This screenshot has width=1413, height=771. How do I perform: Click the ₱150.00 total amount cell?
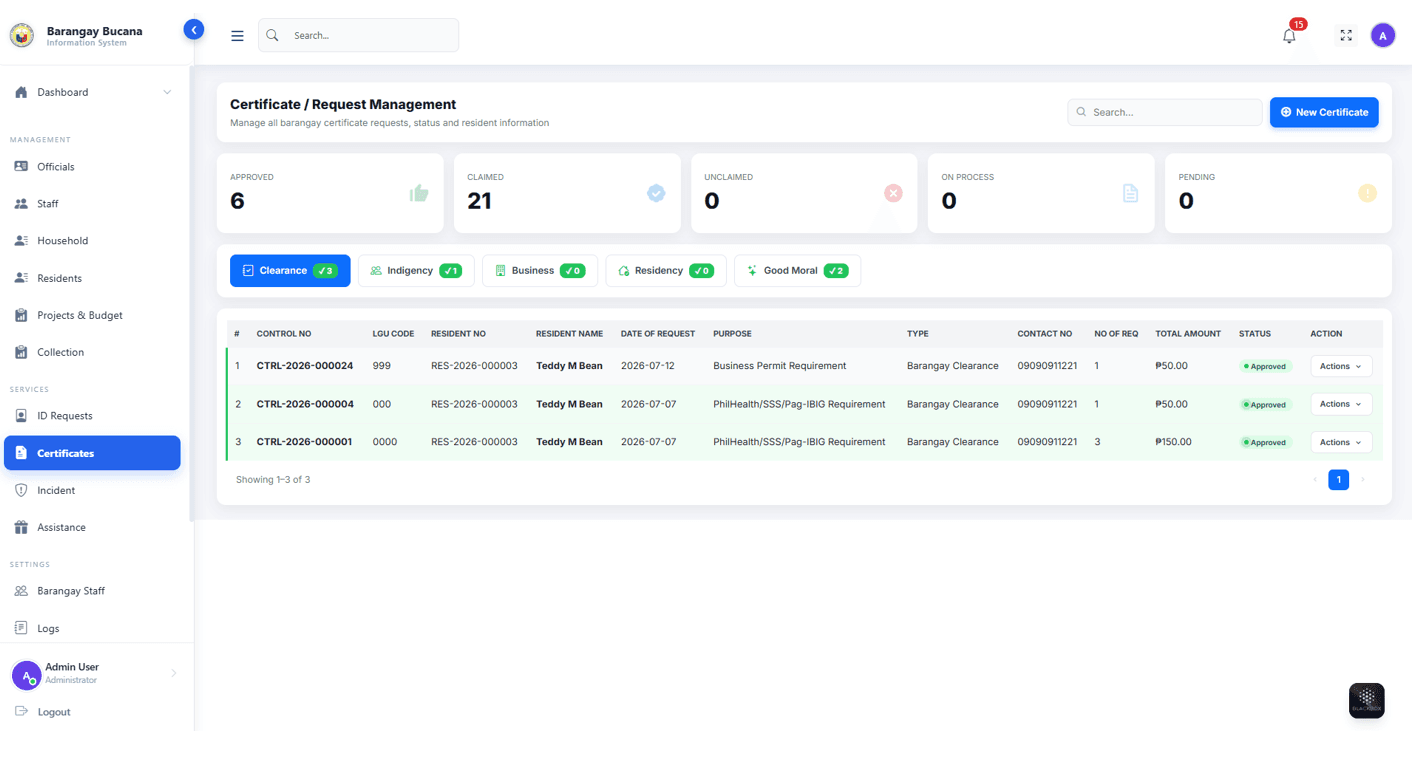[x=1172, y=442]
